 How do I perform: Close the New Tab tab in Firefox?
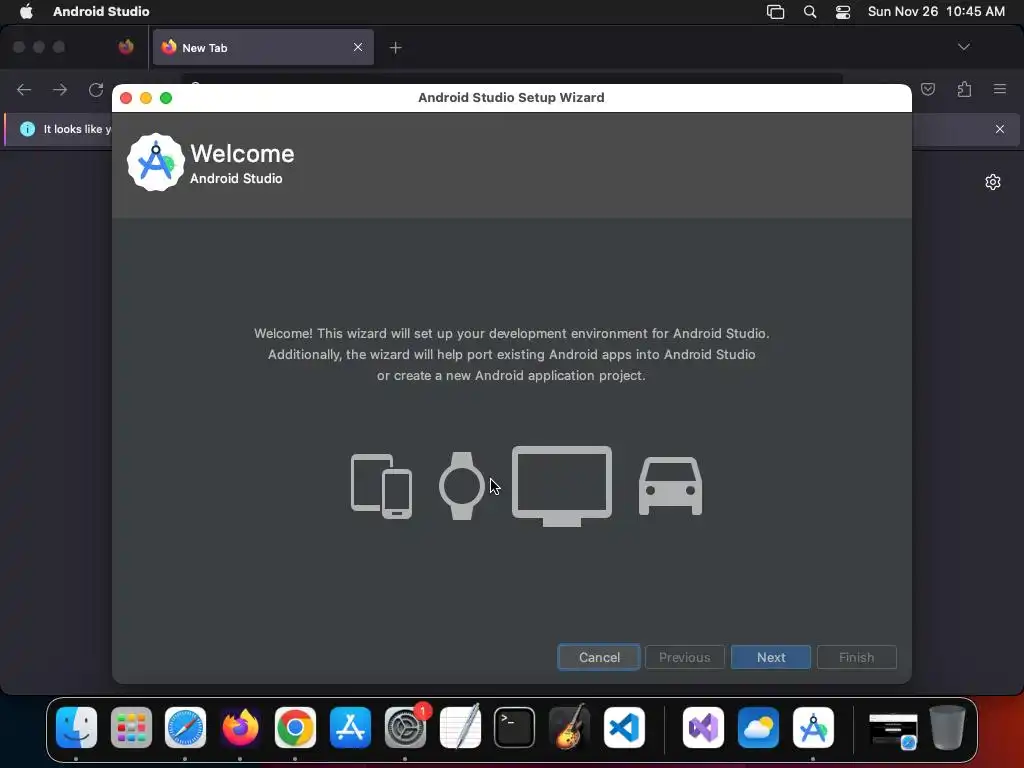(358, 47)
